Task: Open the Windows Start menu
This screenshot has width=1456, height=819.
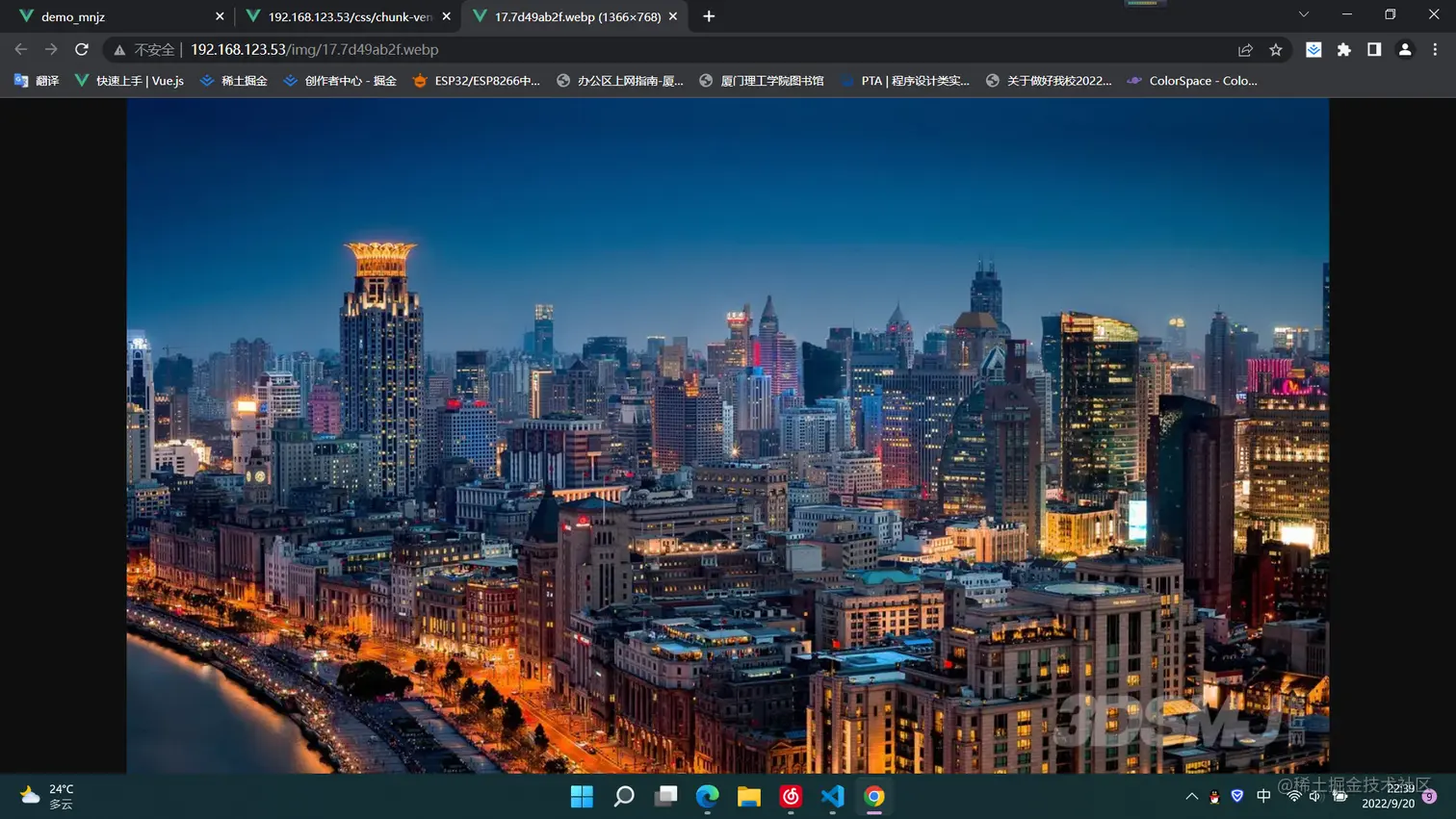Action: point(582,796)
